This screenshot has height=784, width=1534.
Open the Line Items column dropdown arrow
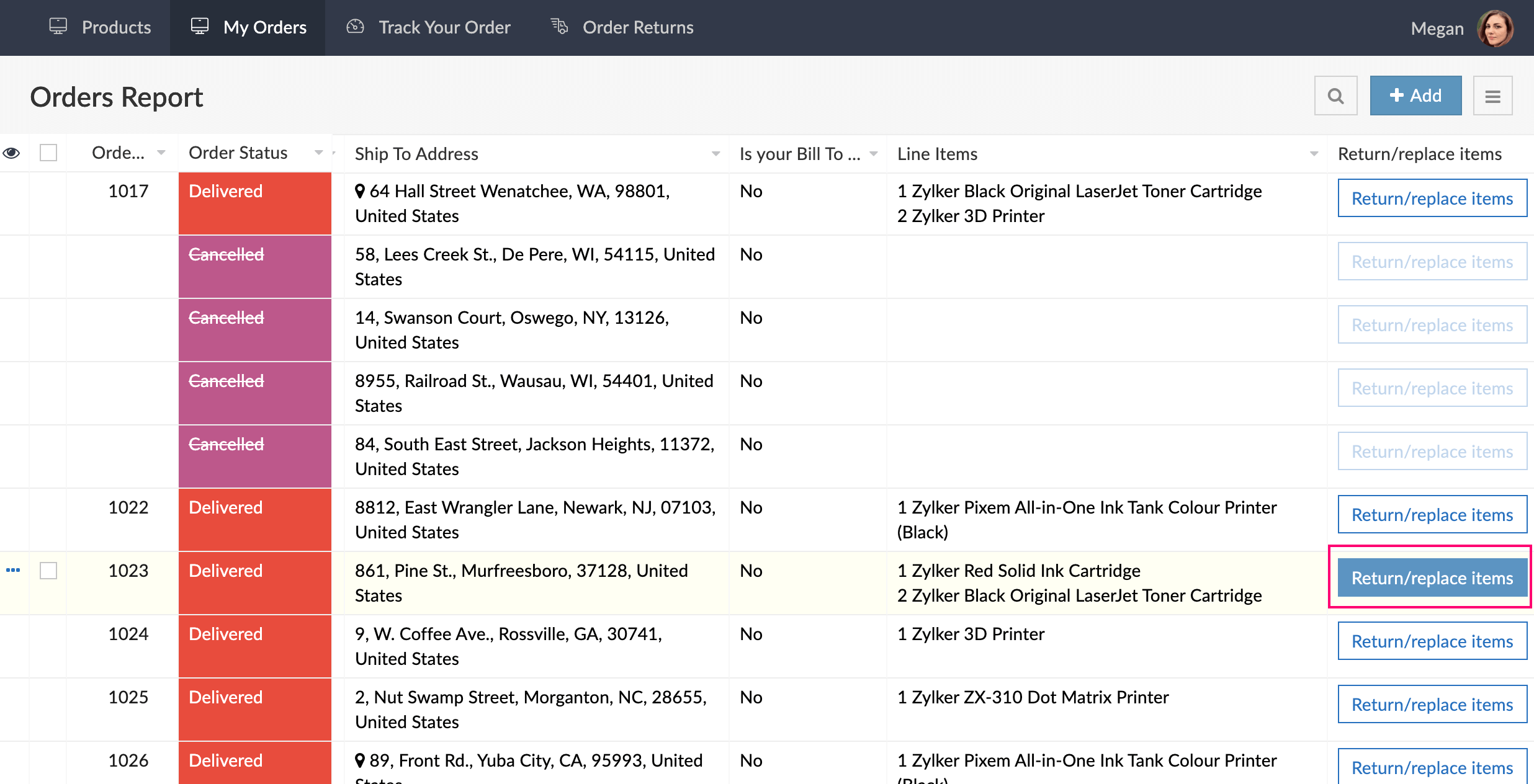pyautogui.click(x=1314, y=154)
